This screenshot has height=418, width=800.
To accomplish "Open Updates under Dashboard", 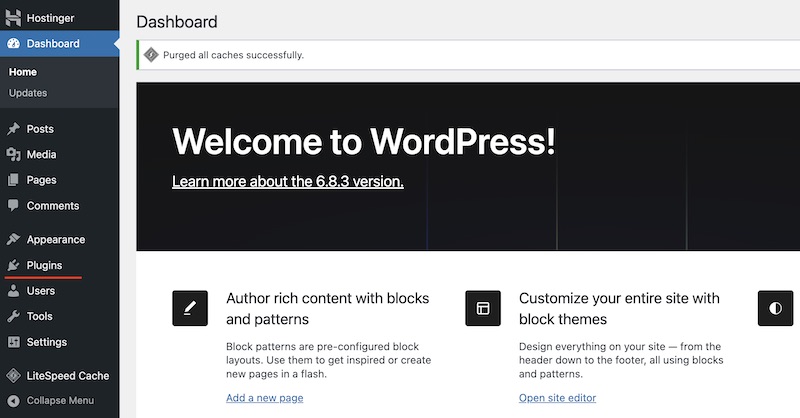I will coord(28,93).
